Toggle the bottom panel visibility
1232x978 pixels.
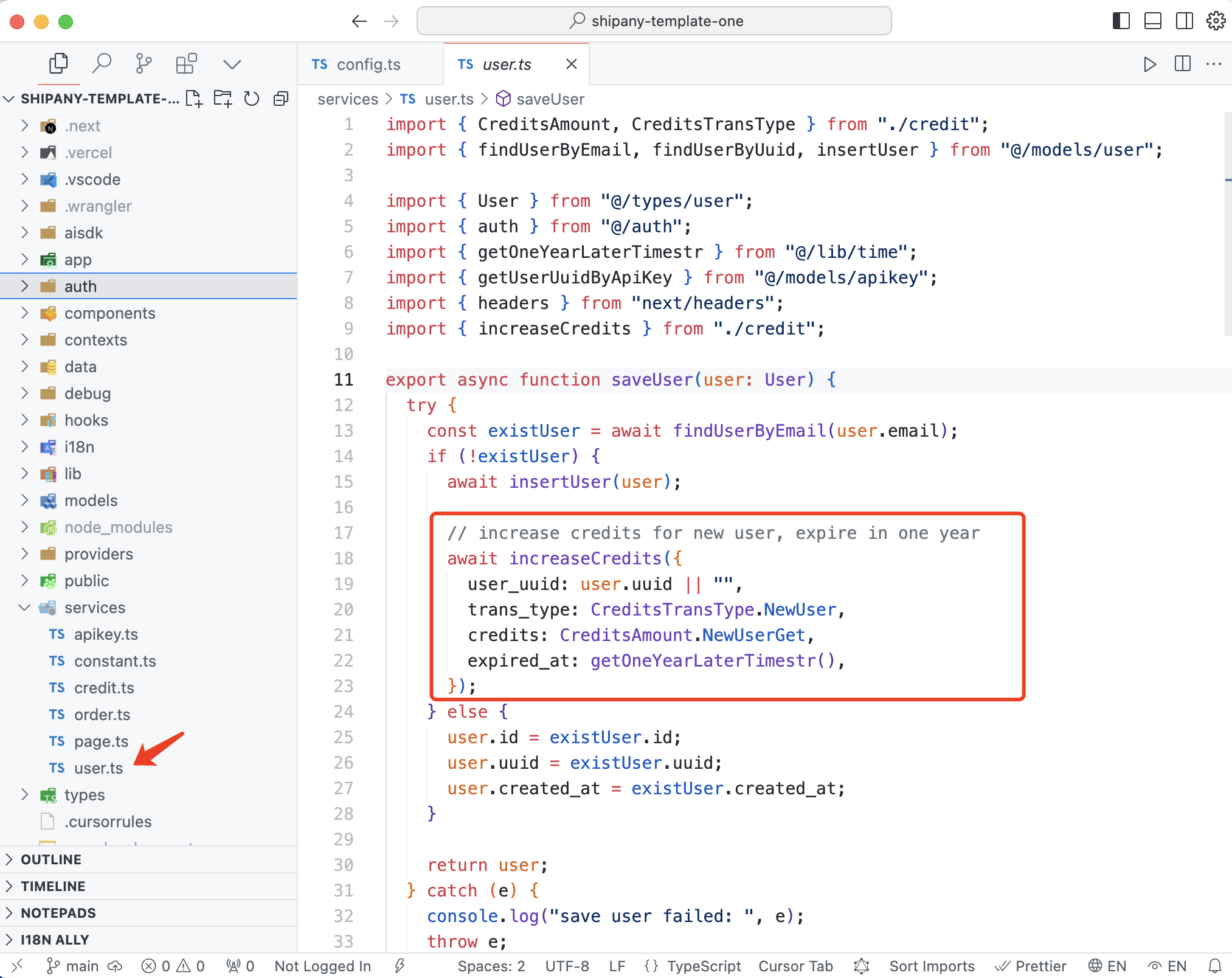tap(1152, 21)
